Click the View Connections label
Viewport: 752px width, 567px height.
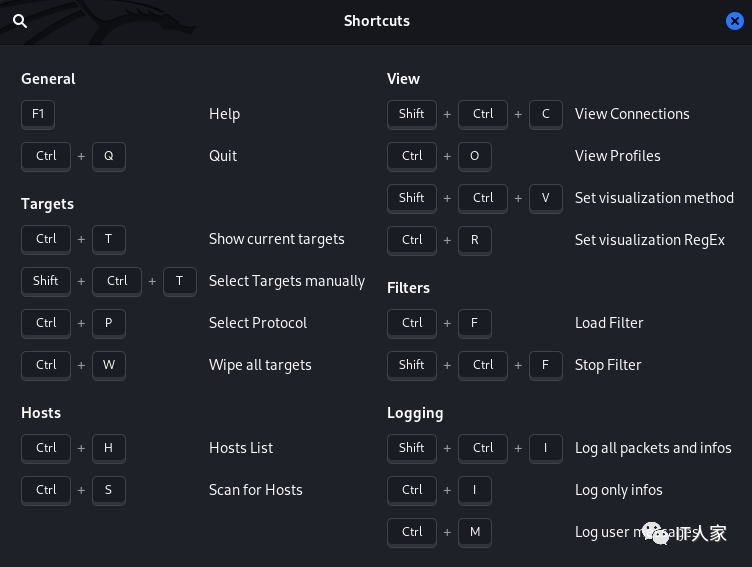coord(632,114)
